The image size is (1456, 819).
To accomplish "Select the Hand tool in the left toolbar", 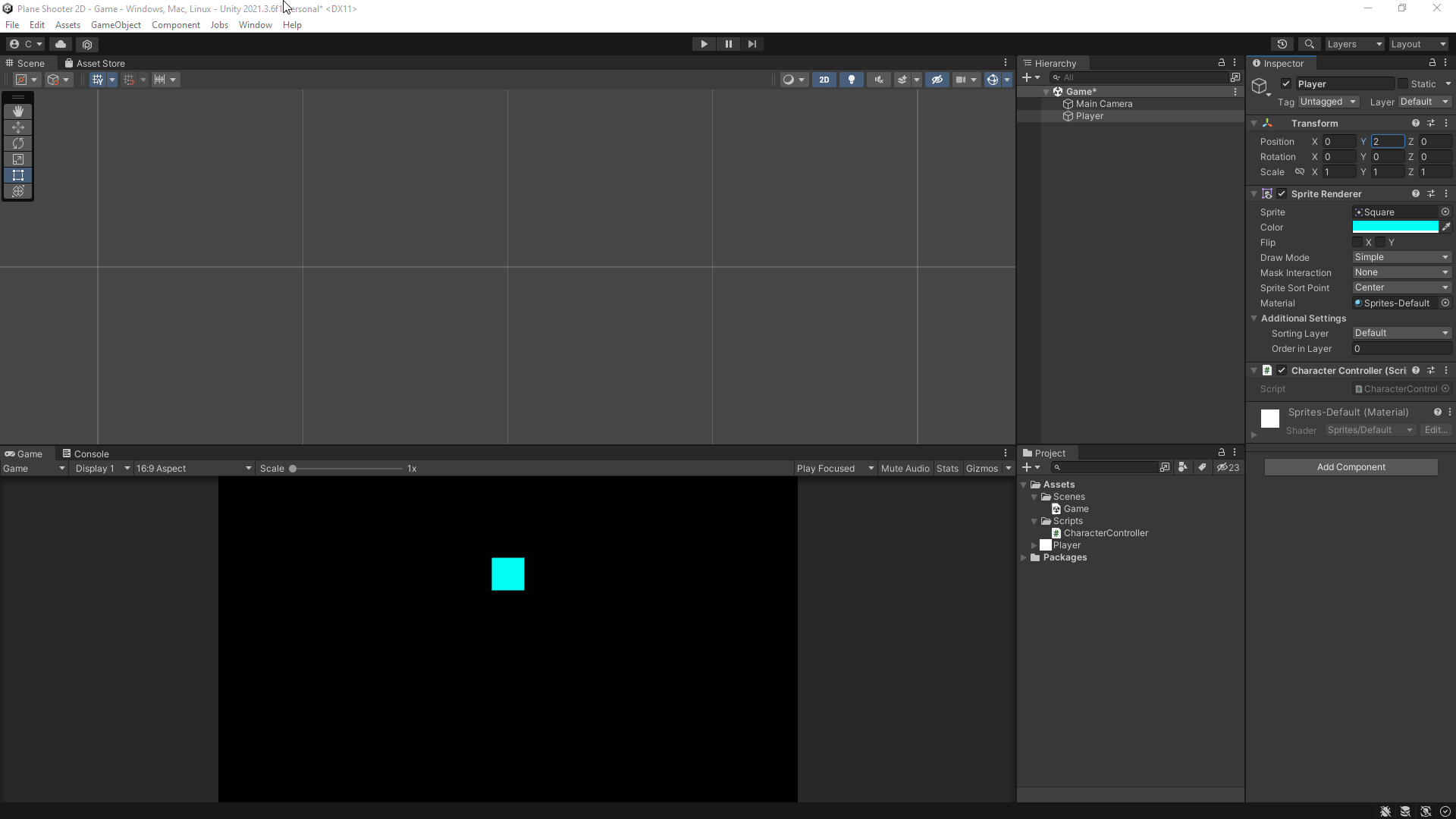I will [x=18, y=111].
